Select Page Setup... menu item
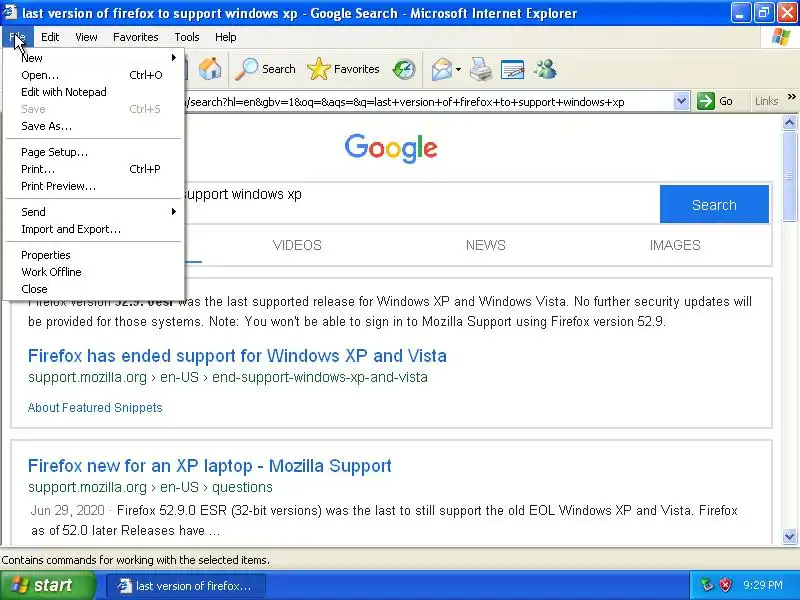This screenshot has width=800, height=600. pos(94,152)
